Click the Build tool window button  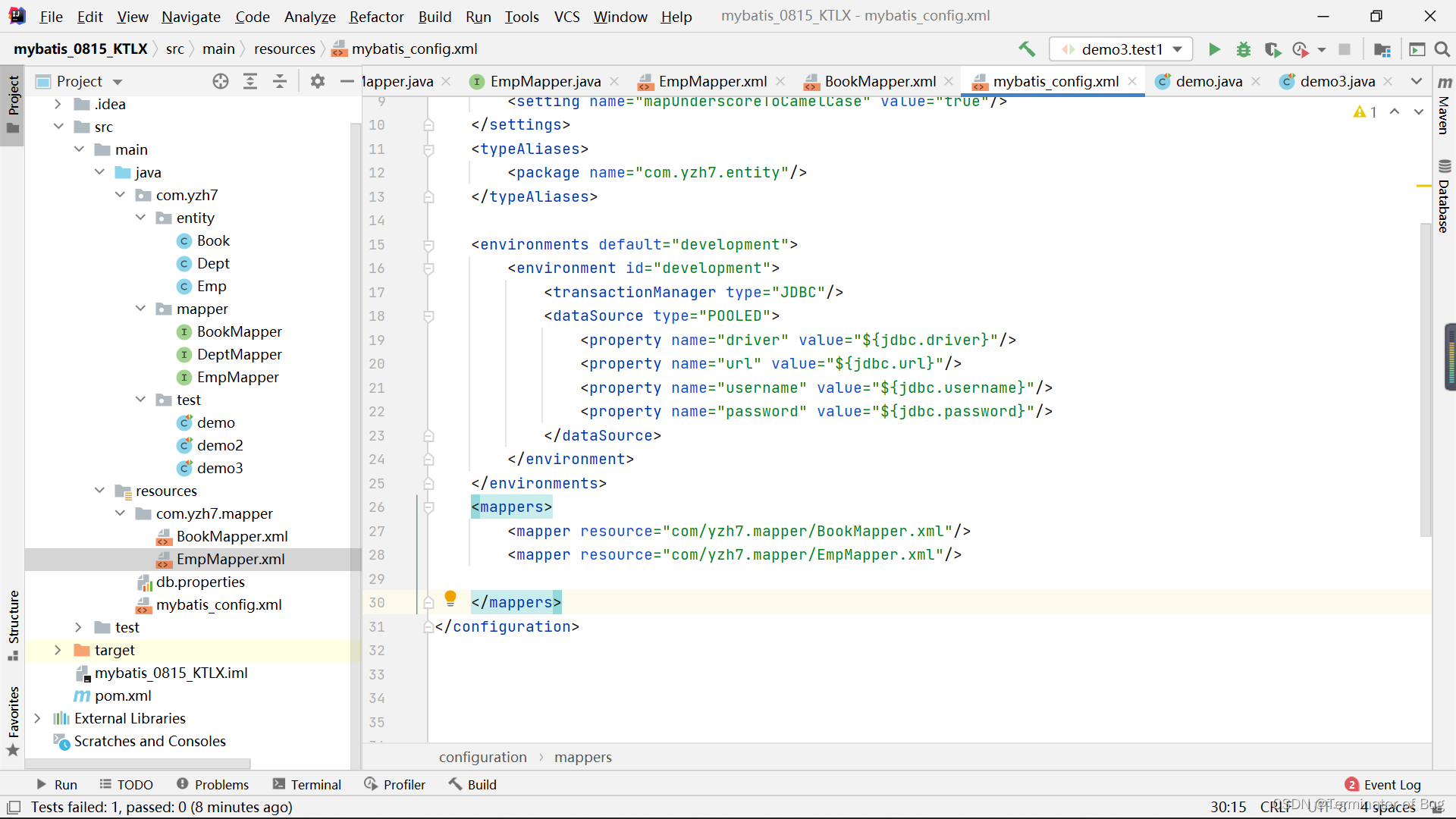tap(472, 785)
